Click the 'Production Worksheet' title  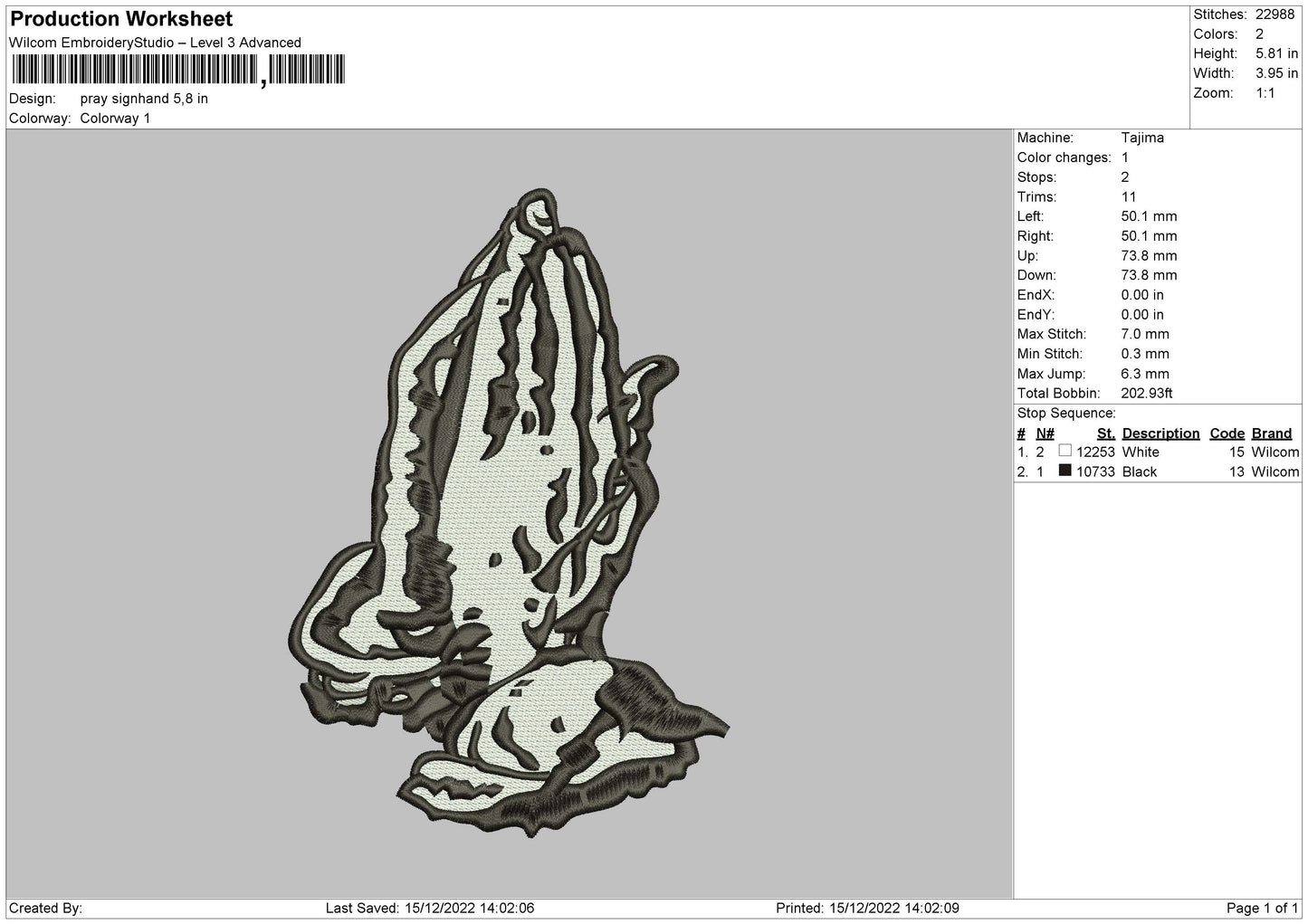coord(121,19)
